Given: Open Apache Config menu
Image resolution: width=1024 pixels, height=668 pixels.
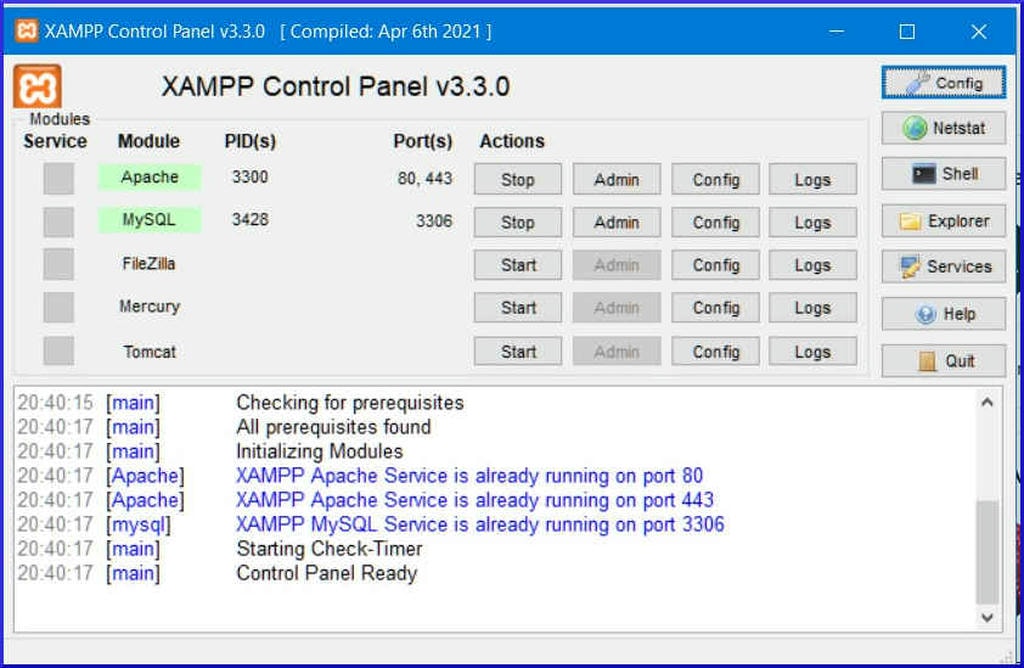Looking at the screenshot, I should (716, 179).
